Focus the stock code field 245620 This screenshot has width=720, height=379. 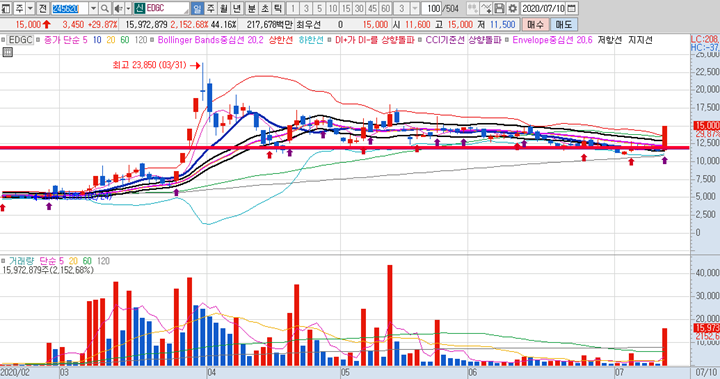click(x=69, y=8)
